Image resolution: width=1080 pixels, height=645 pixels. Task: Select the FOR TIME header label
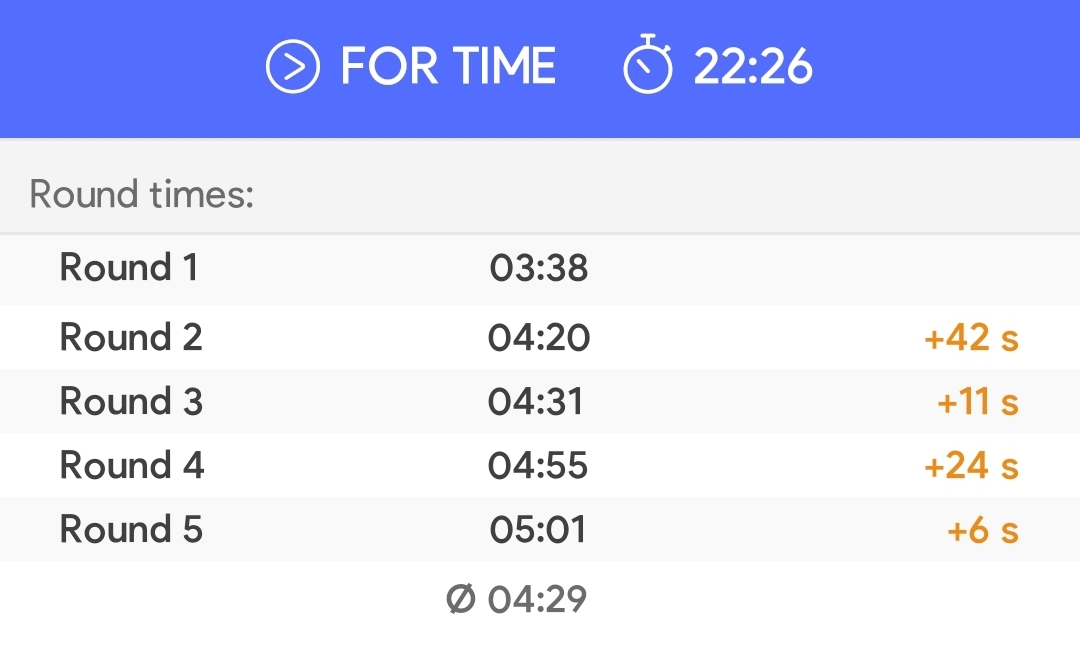(x=448, y=66)
